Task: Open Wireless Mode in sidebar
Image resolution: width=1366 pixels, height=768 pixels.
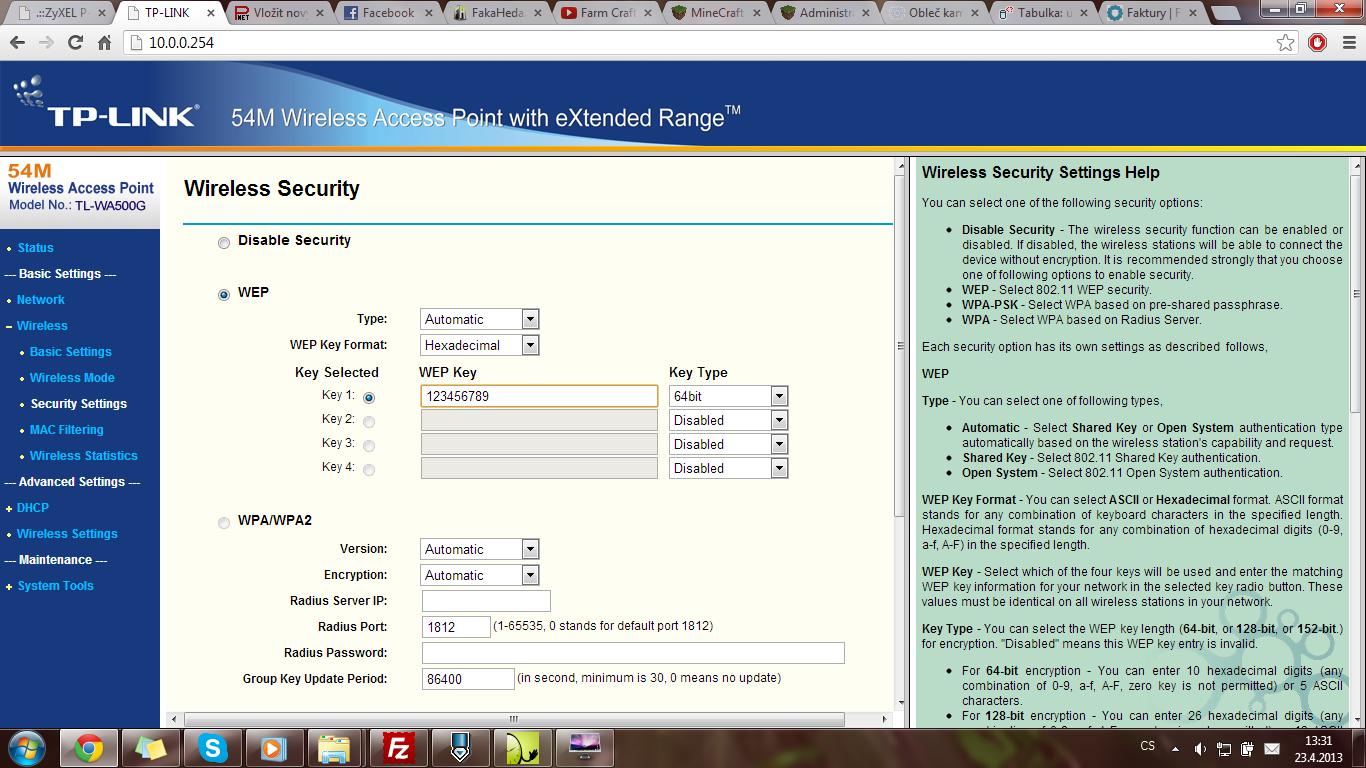Action: click(x=72, y=378)
